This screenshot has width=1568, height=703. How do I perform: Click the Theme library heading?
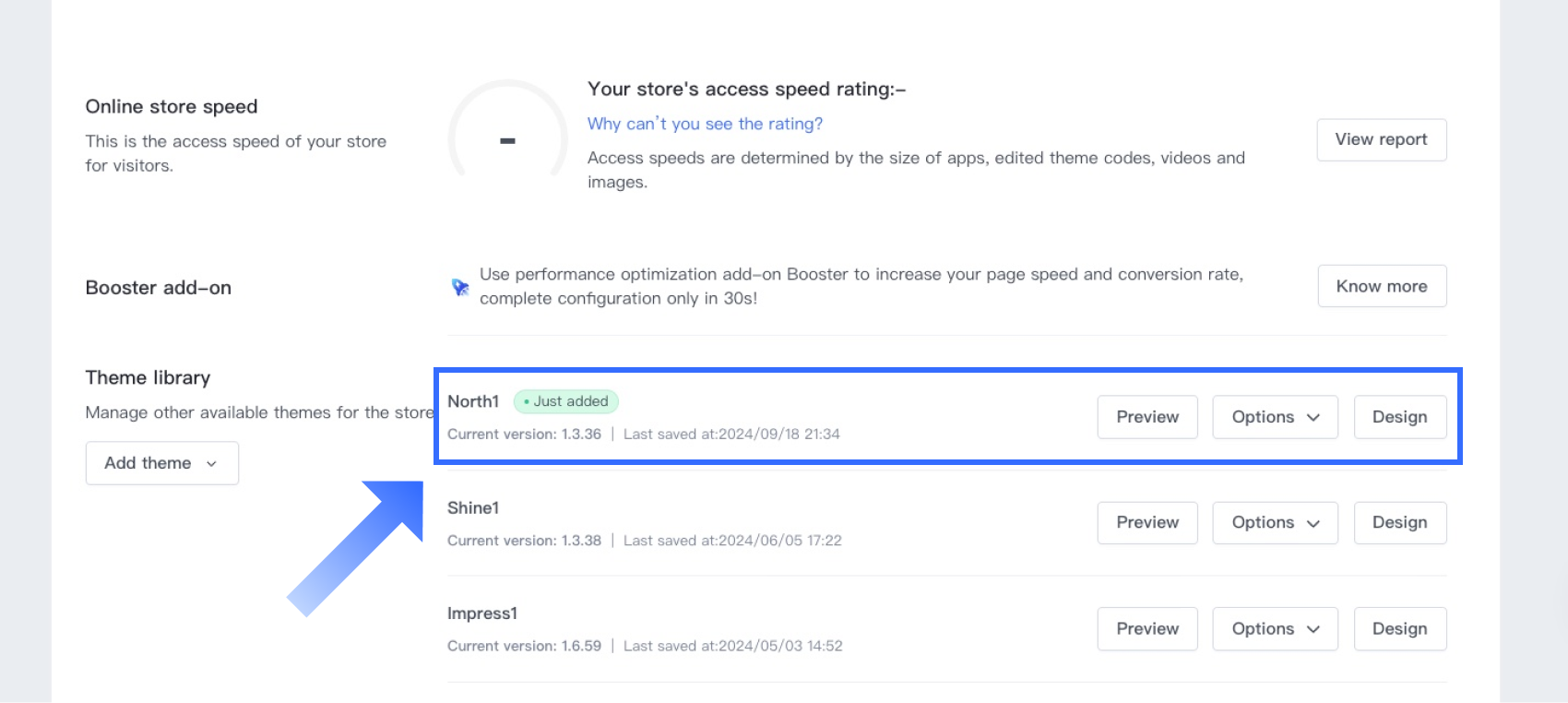148,377
